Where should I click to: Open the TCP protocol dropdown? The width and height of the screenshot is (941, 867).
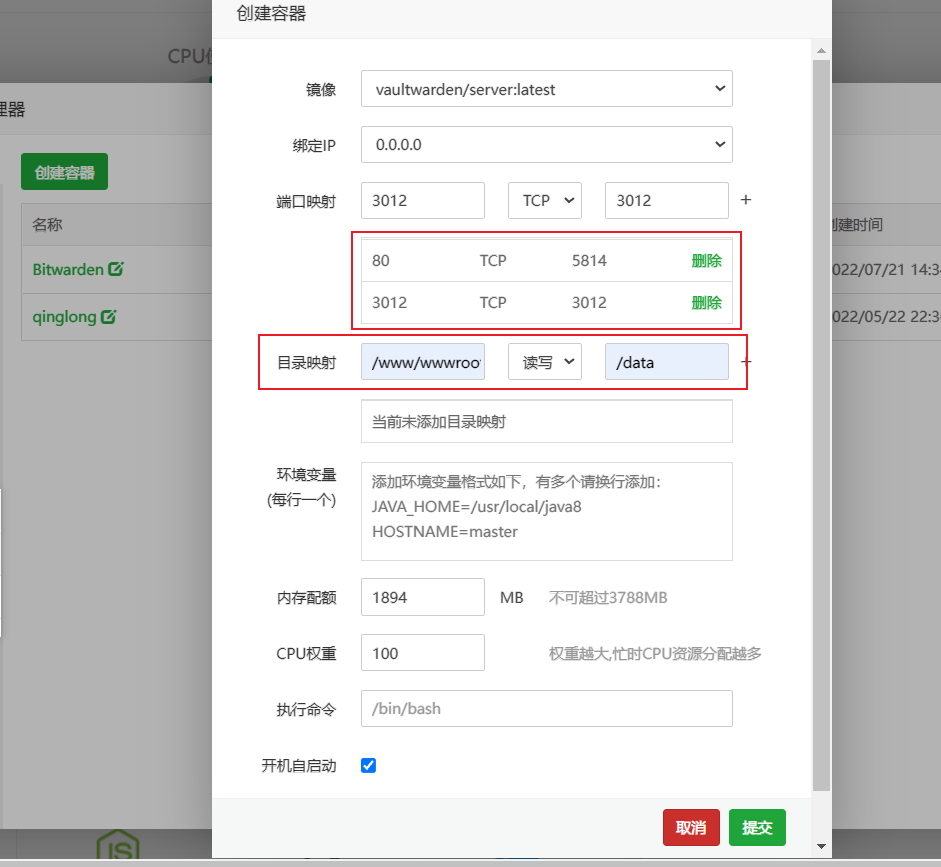544,200
